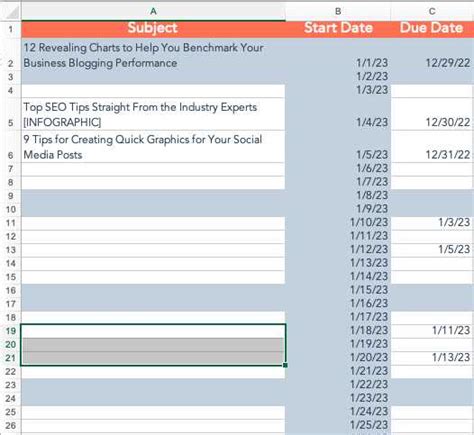This screenshot has width=474, height=435.
Task: Select row 13 via its row number
Action: 11,250
